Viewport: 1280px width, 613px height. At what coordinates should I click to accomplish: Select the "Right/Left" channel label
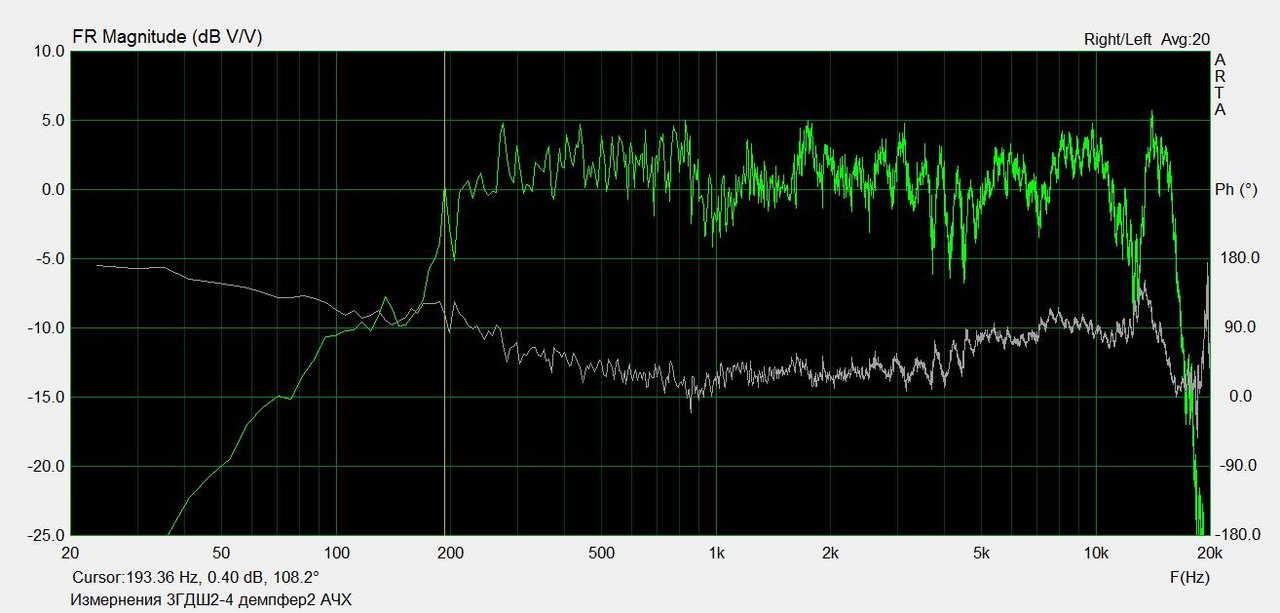[x=1117, y=39]
